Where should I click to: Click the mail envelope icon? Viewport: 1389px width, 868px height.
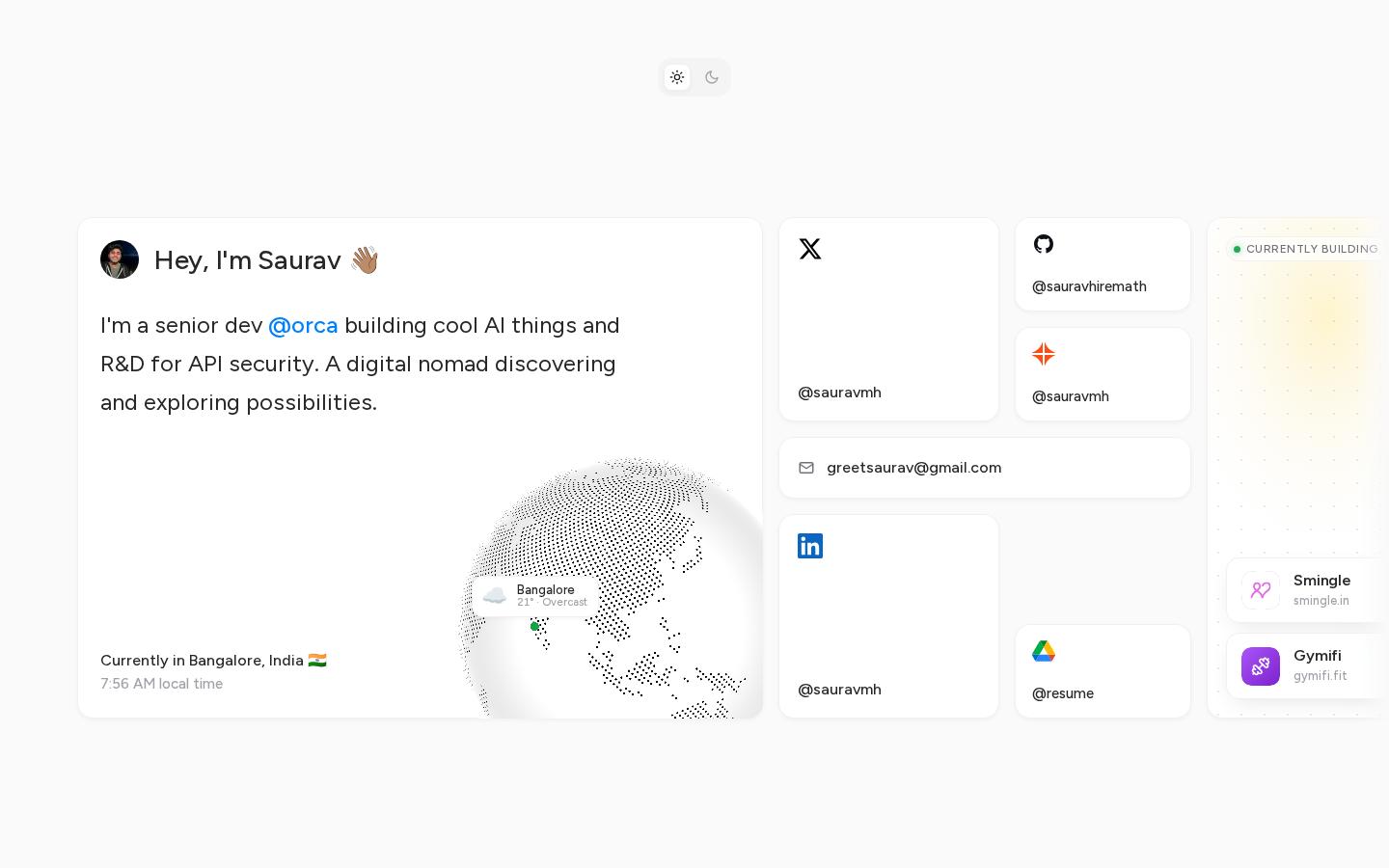806,468
